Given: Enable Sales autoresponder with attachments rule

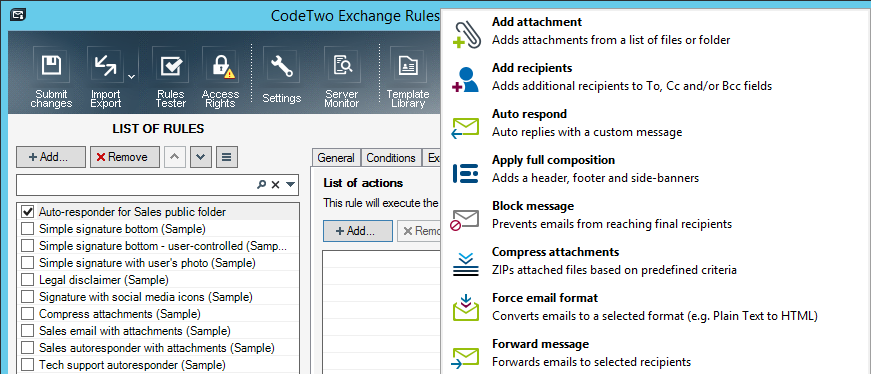Looking at the screenshot, I should (27, 348).
